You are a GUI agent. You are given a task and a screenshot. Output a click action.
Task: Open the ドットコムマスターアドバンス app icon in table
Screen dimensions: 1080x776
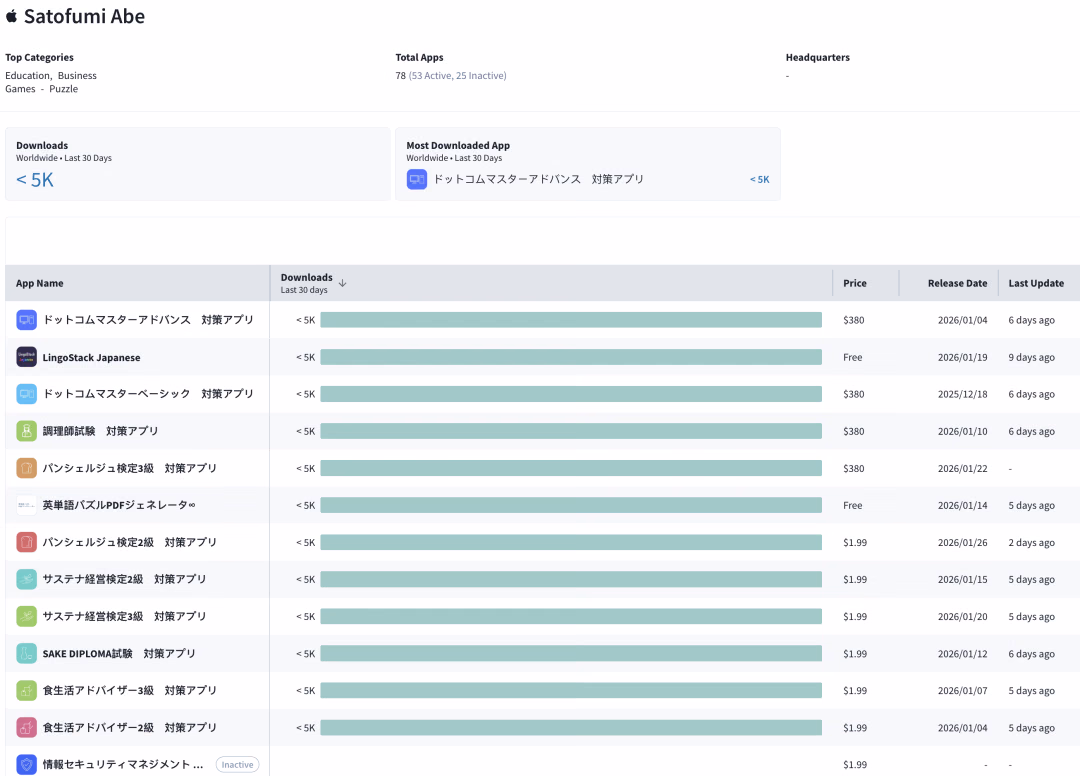point(26,320)
